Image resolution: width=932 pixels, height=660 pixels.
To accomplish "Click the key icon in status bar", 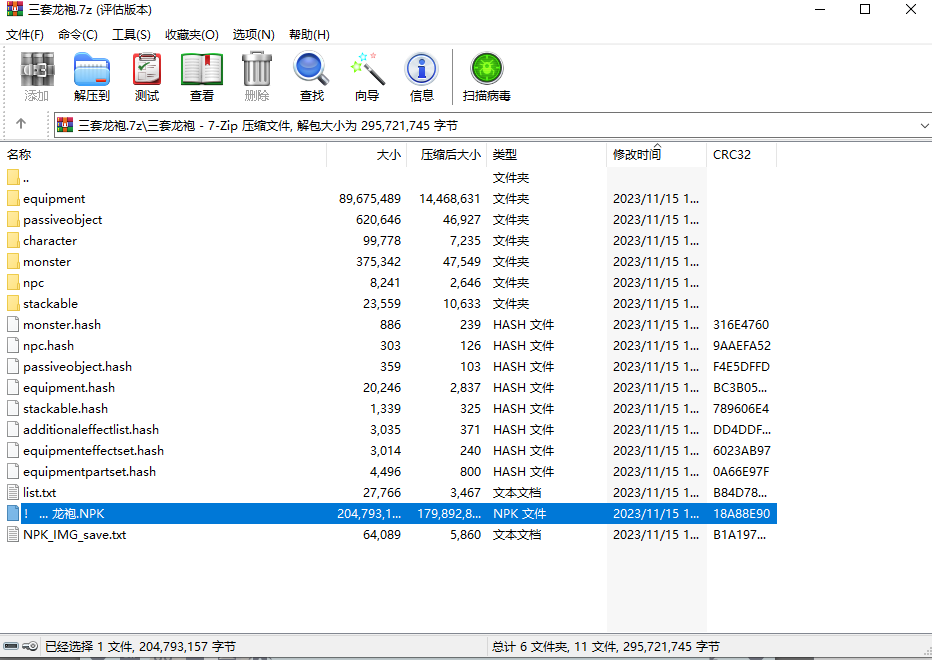I will coord(30,646).
